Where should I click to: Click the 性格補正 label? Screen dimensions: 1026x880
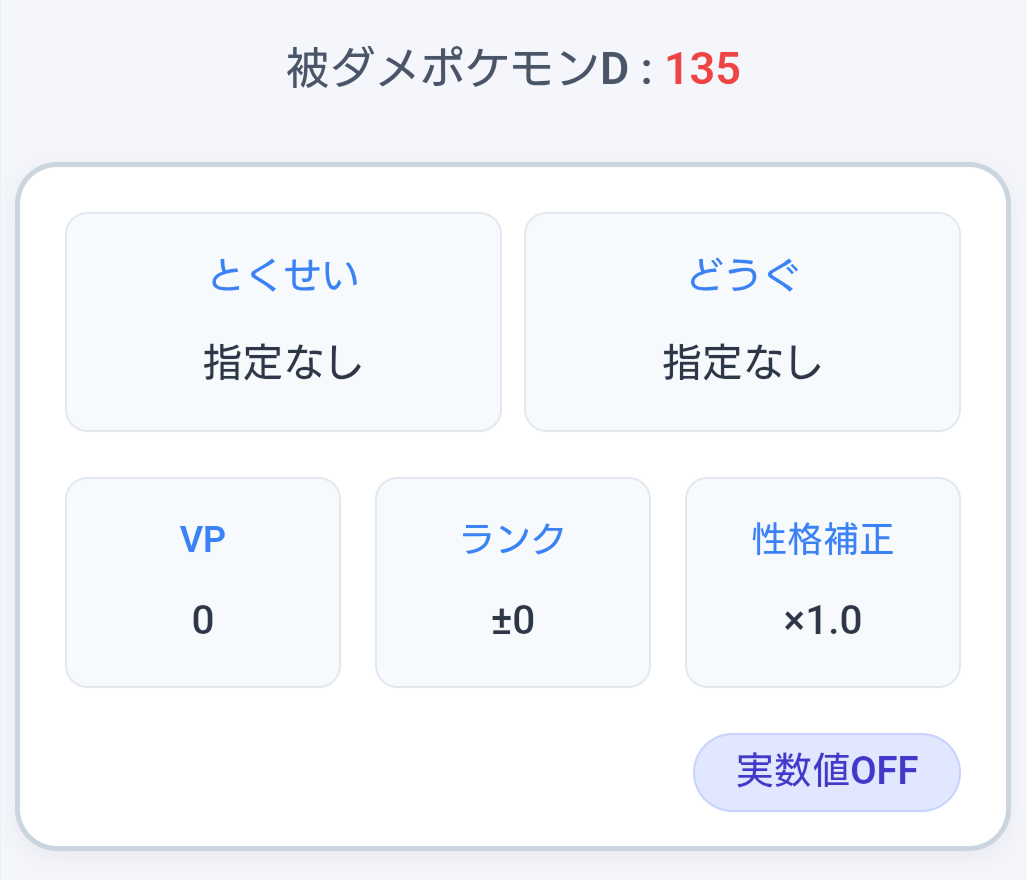point(822,538)
